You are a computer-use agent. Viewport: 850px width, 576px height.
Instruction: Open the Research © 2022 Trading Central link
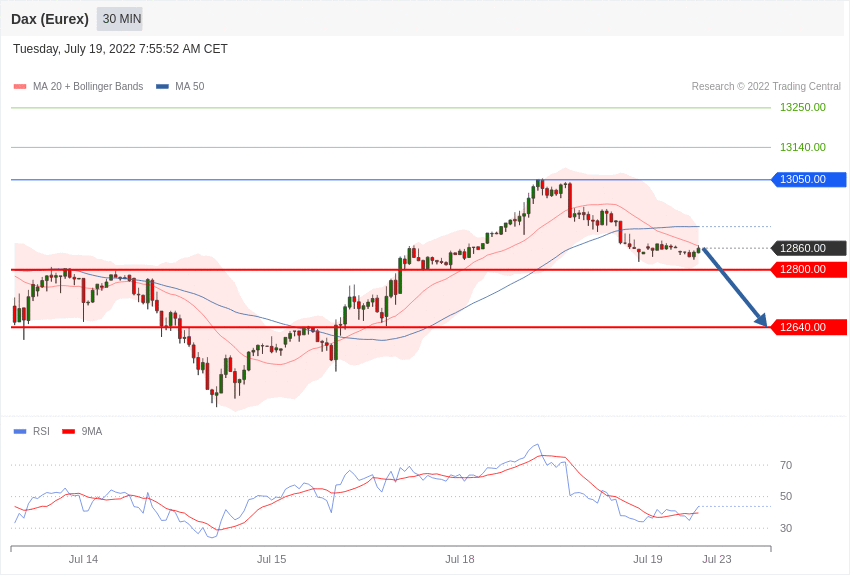766,87
